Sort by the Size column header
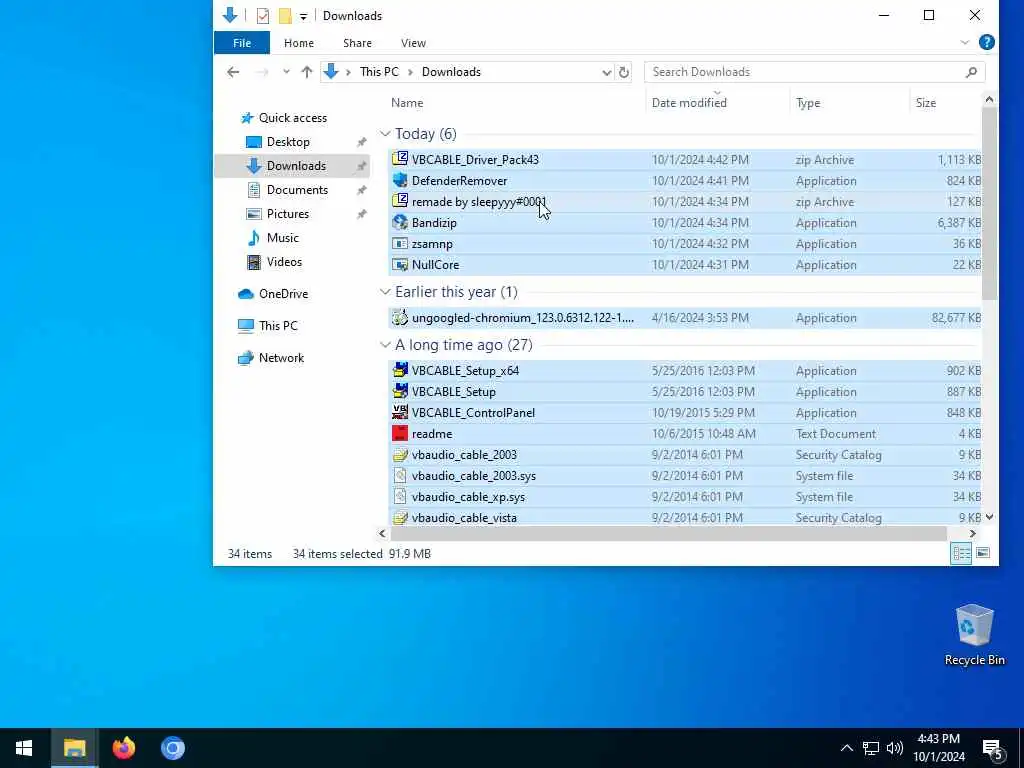The height and width of the screenshot is (768, 1024). [925, 103]
